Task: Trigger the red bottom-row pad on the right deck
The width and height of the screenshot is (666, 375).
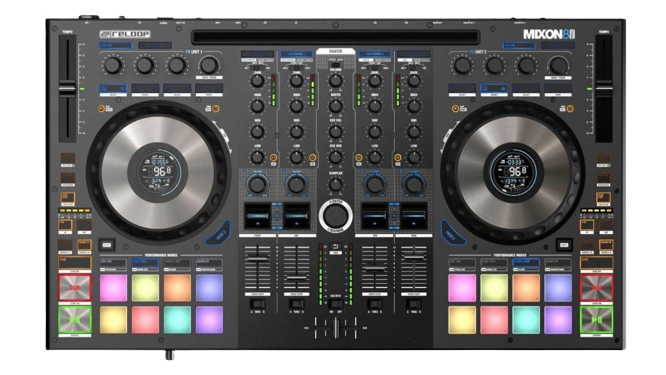Action: coord(494,319)
